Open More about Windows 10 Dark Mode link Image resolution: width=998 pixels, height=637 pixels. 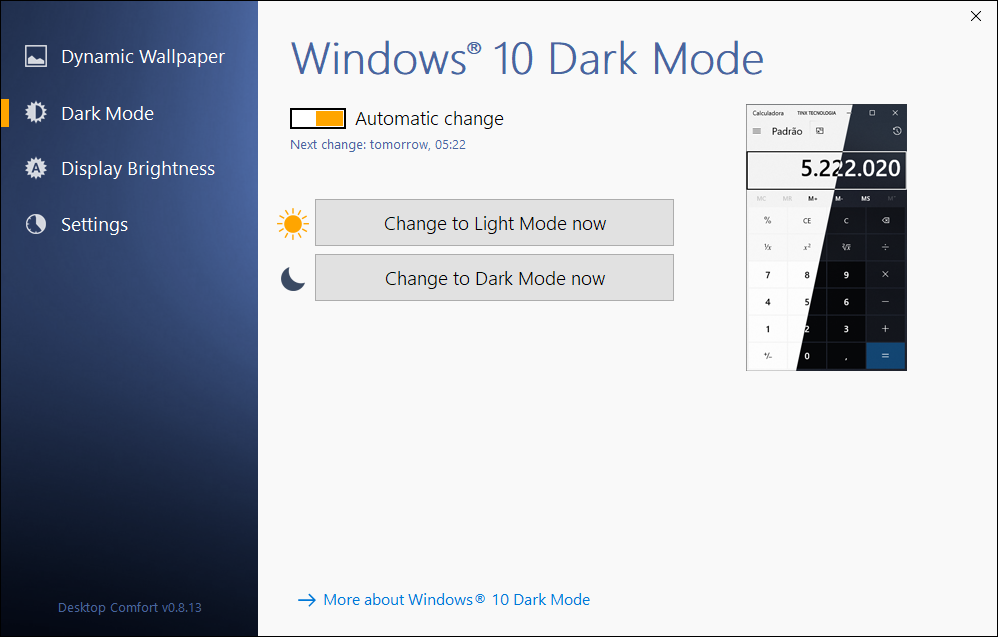coord(456,599)
